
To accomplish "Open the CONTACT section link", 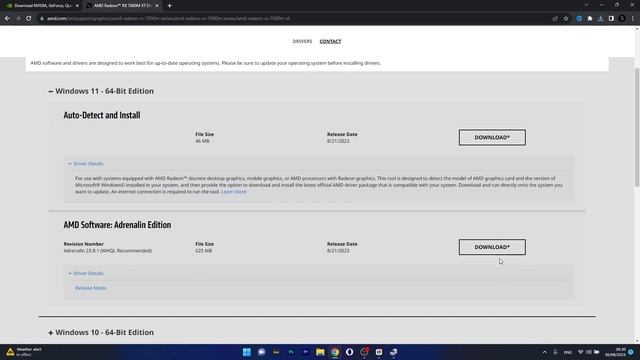I will pyautogui.click(x=330, y=41).
